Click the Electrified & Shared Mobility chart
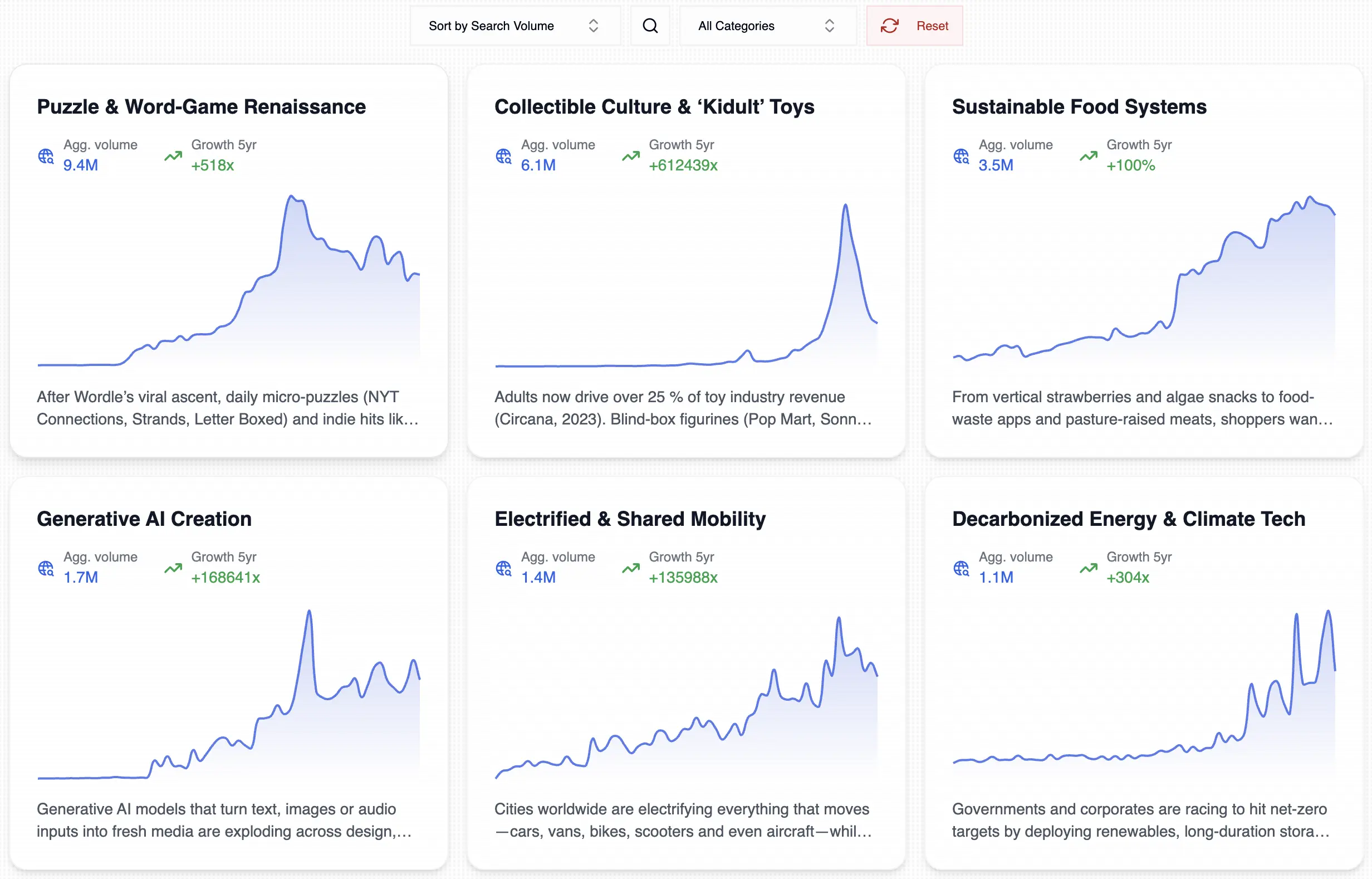Image resolution: width=1372 pixels, height=879 pixels. pyautogui.click(x=684, y=702)
